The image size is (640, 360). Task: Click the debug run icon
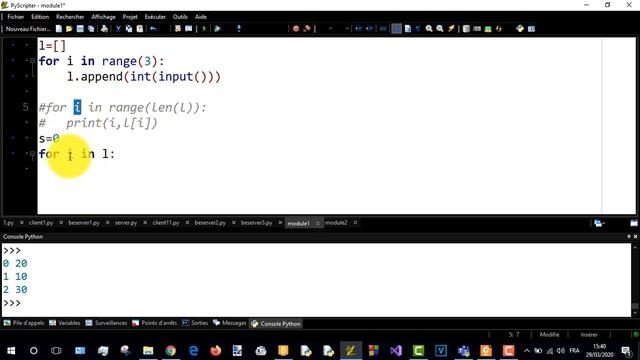point(218,29)
